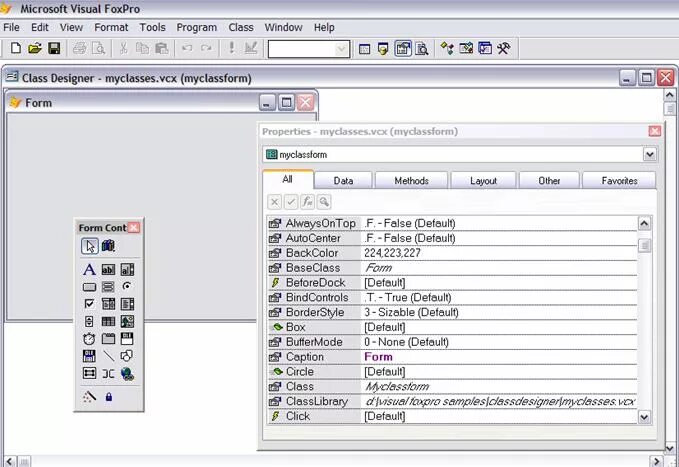Select the Spinner control tool
Screen dimensions: 679x467
(89, 321)
